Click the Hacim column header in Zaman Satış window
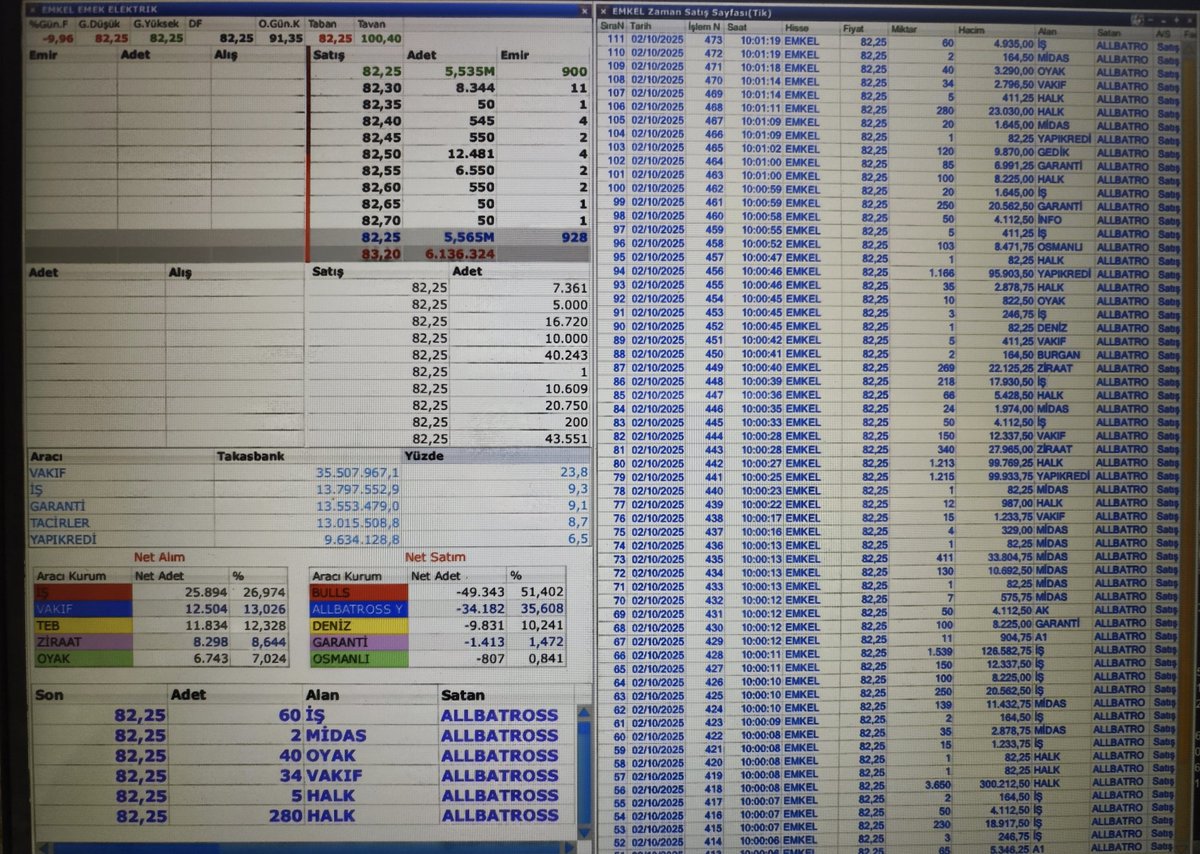Image resolution: width=1200 pixels, height=854 pixels. click(972, 29)
